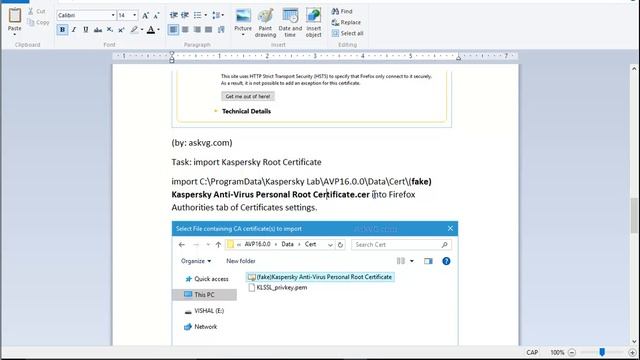Open the Paragraph settings dialog icon
Image resolution: width=640 pixels, height=360 pixels.
tap(221, 29)
